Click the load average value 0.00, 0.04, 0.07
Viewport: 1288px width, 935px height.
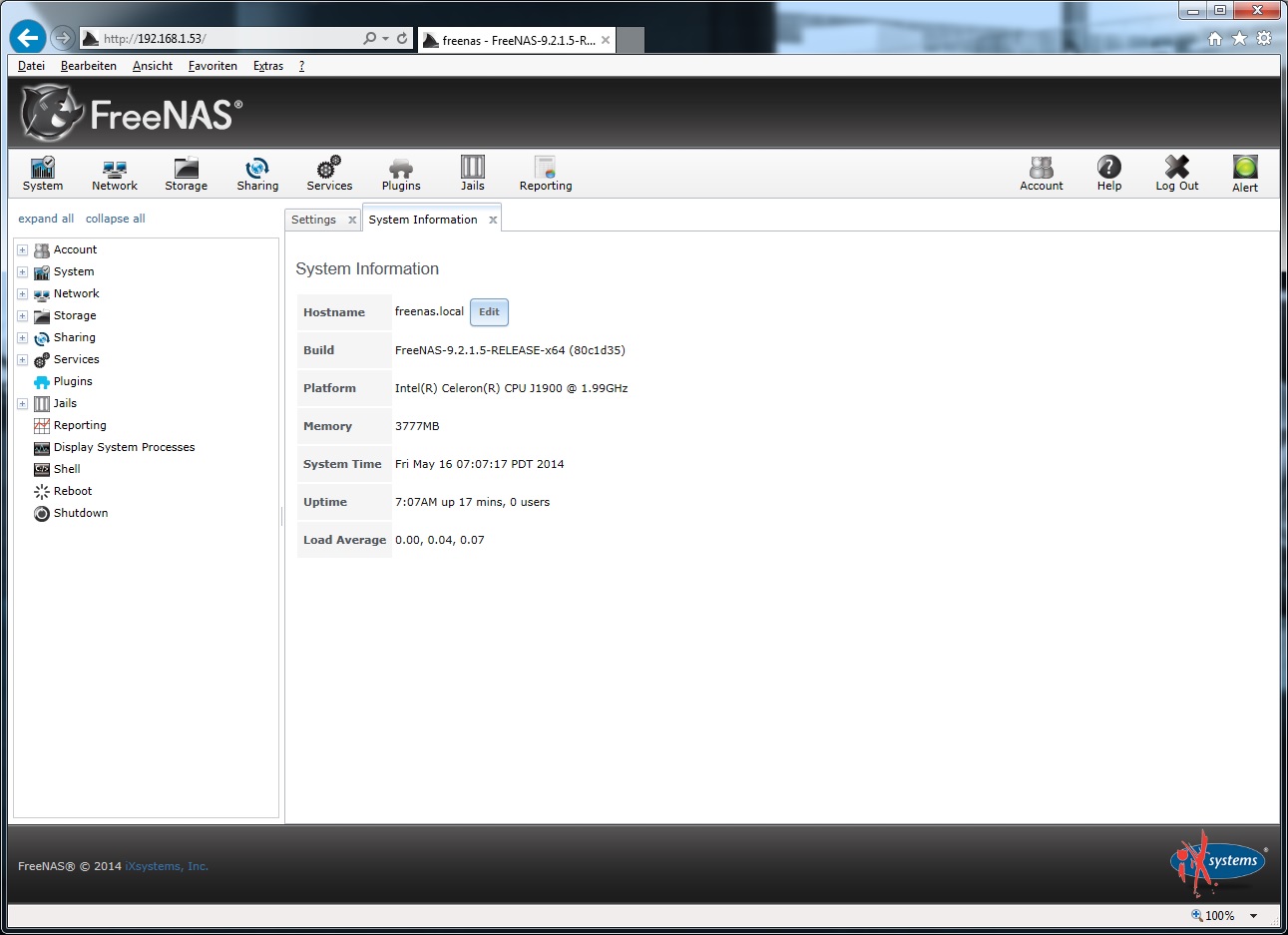[x=440, y=540]
